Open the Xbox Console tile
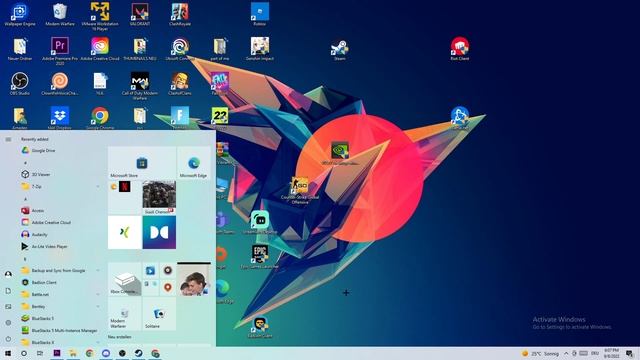Viewport: 640px width, 360px height. click(124, 279)
